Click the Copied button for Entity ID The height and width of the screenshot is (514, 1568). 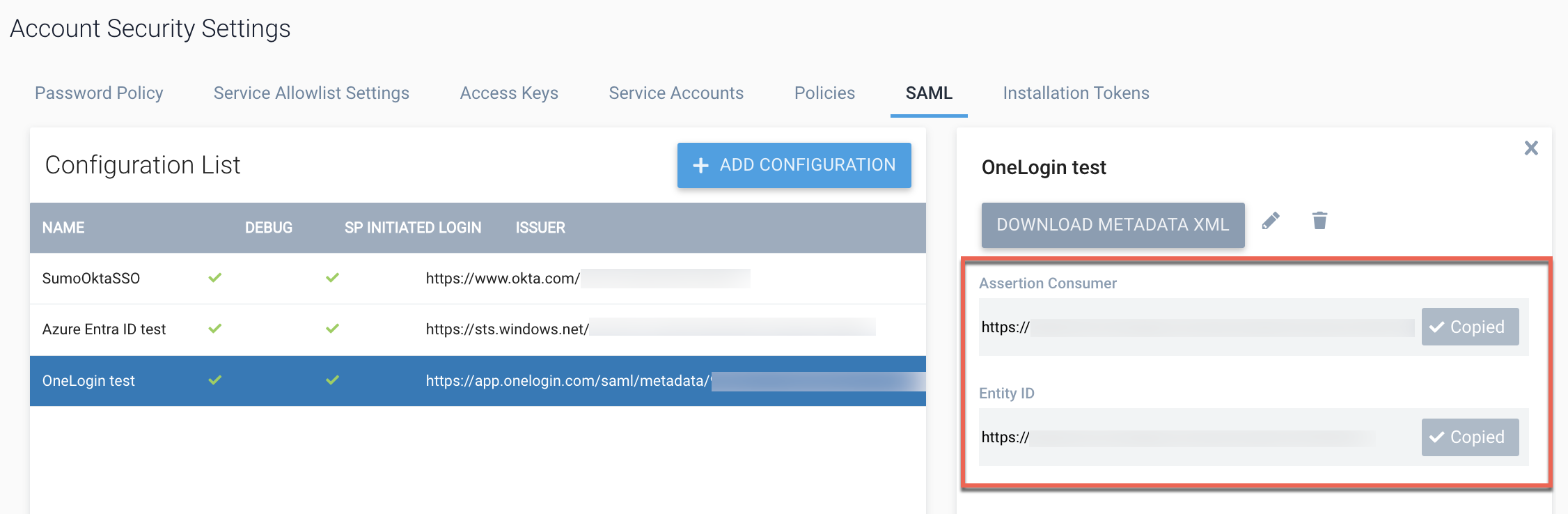pos(1469,437)
